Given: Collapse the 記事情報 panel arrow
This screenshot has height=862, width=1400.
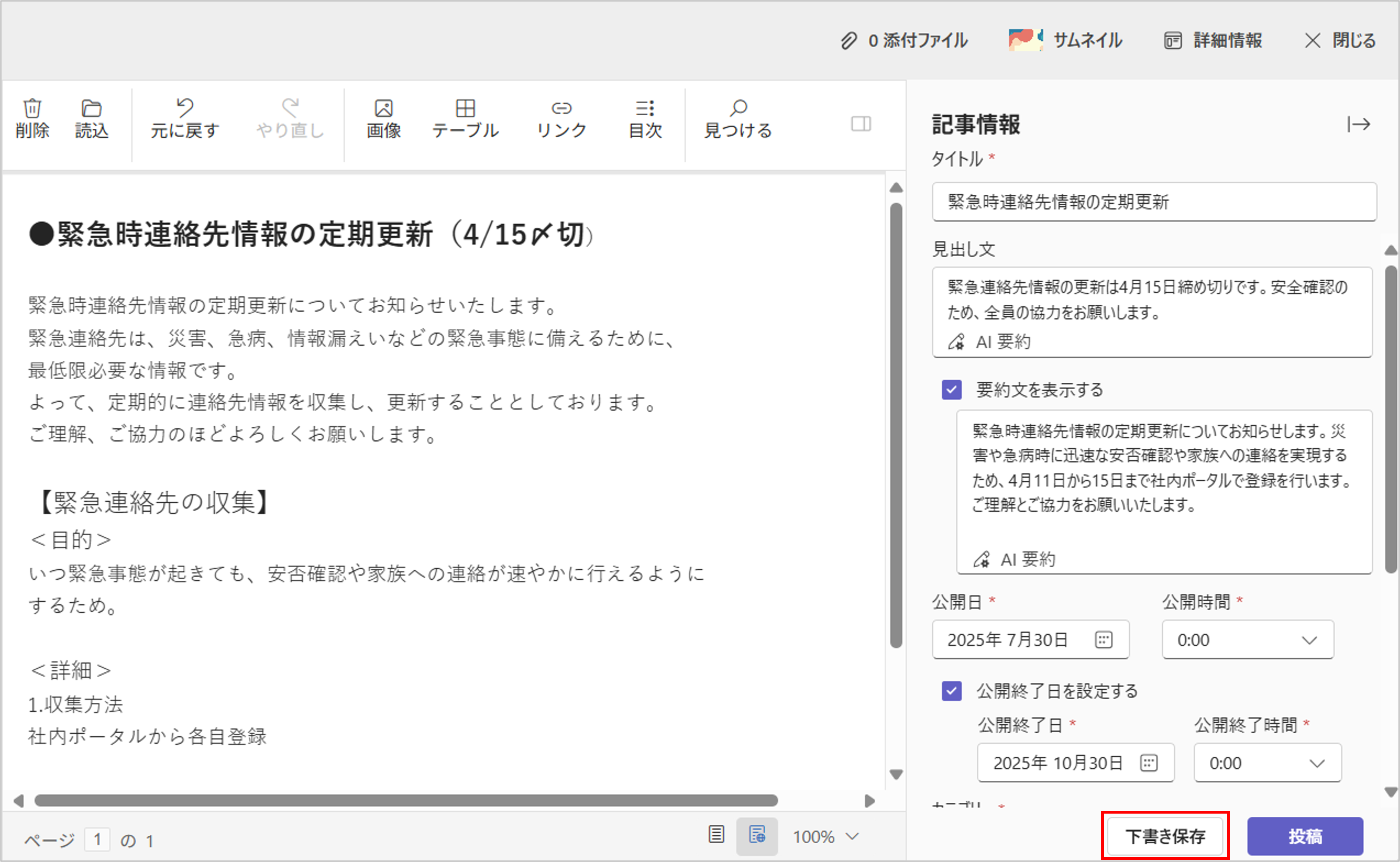Looking at the screenshot, I should pyautogui.click(x=1359, y=124).
